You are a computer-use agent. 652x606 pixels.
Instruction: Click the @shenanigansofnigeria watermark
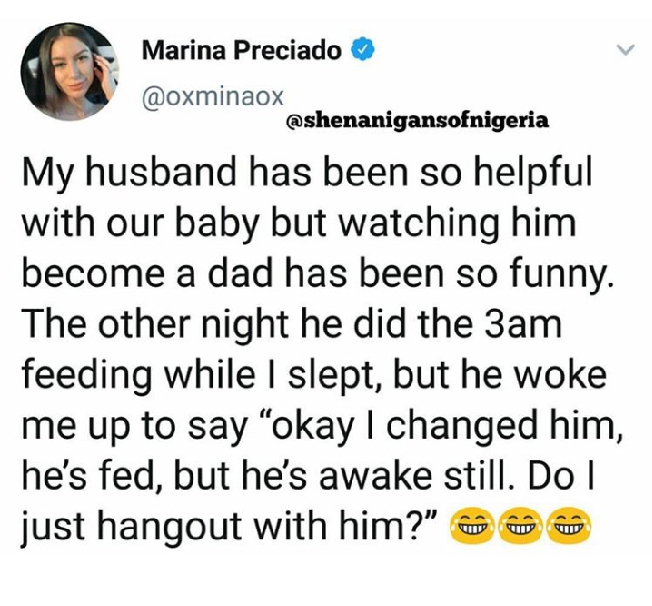(418, 120)
